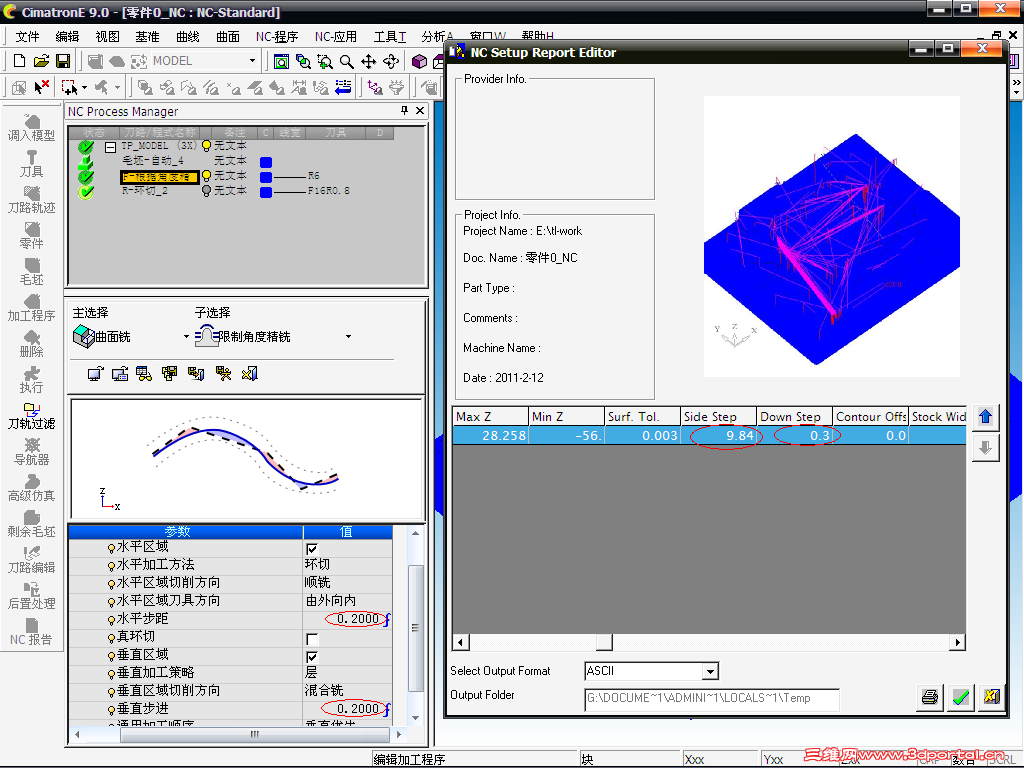Toggle the light bulb on the R-环切_2 row
1024x768 pixels.
click(207, 191)
